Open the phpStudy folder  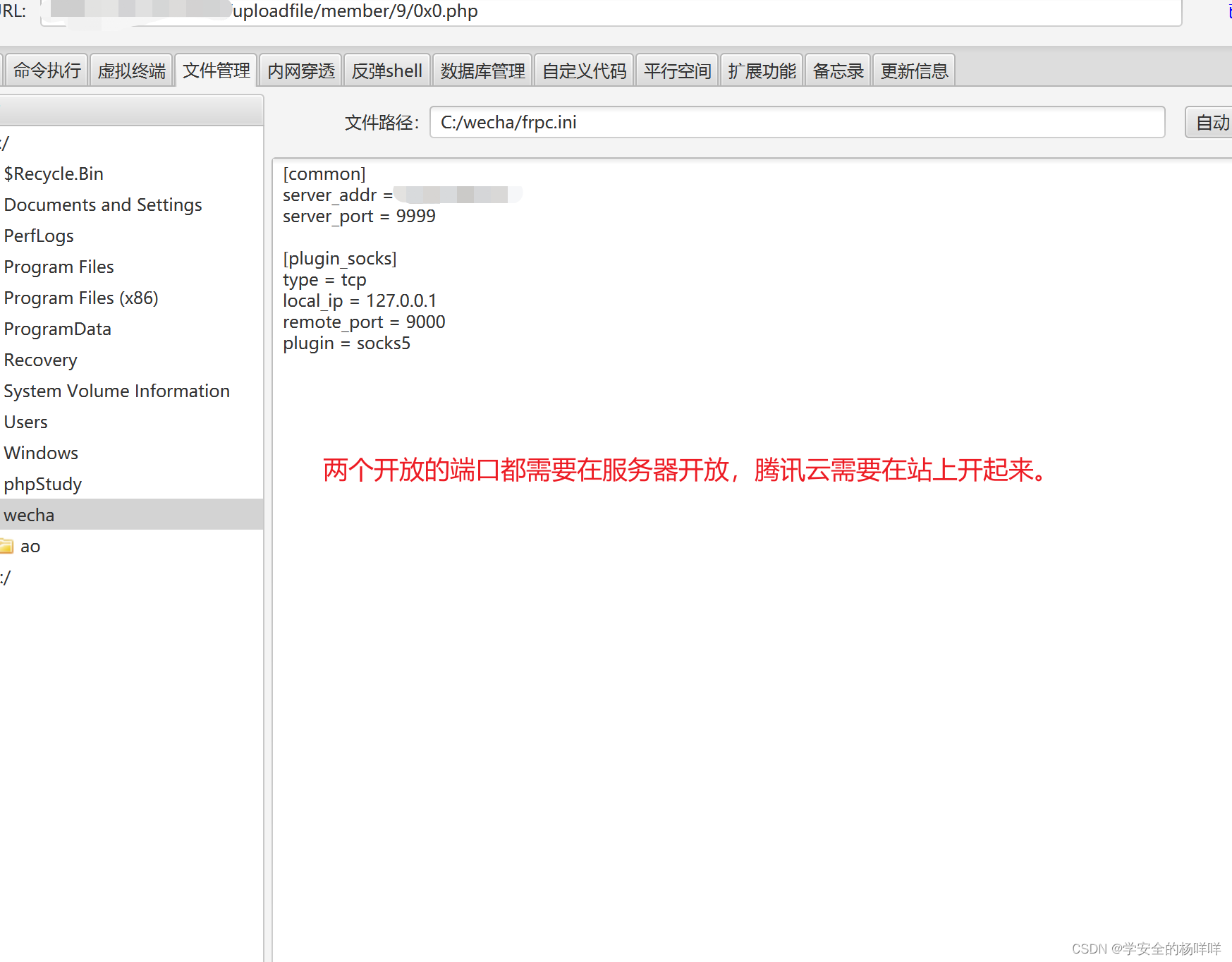[42, 484]
